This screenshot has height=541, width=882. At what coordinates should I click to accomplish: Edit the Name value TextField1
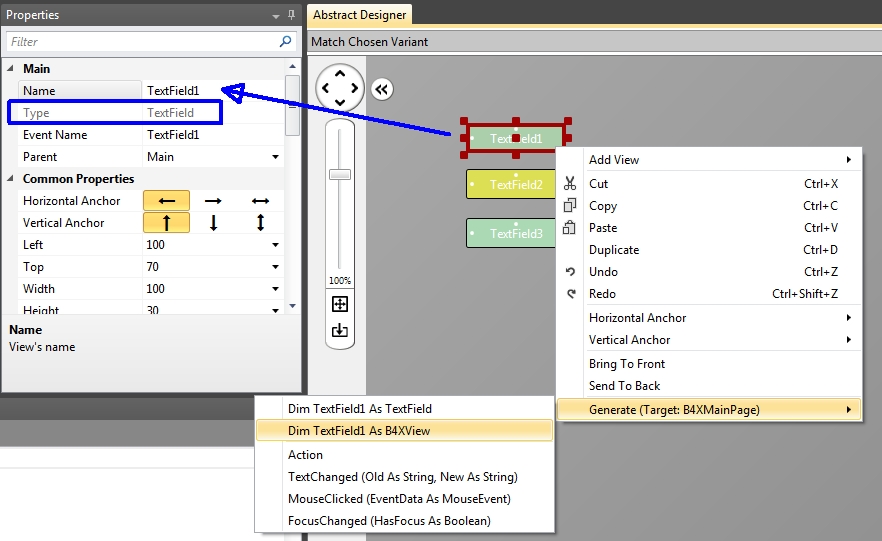click(213, 91)
